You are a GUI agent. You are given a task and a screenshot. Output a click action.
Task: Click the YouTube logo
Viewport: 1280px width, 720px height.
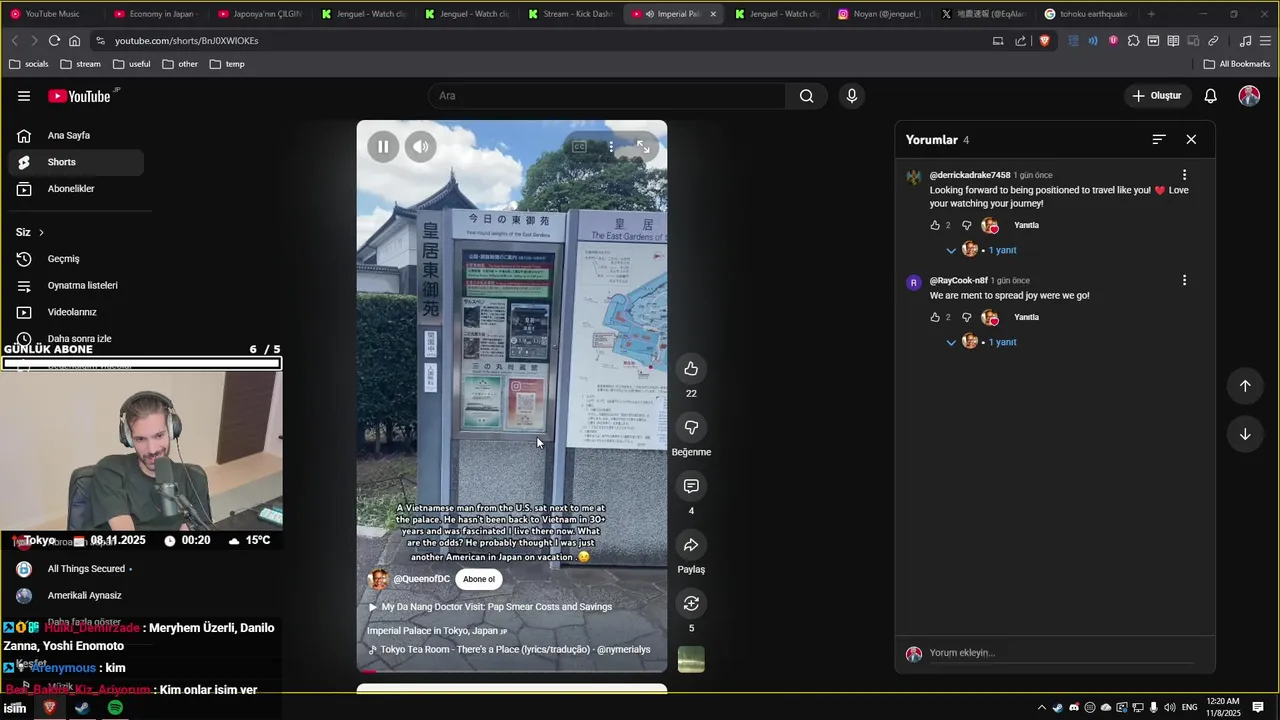80,96
